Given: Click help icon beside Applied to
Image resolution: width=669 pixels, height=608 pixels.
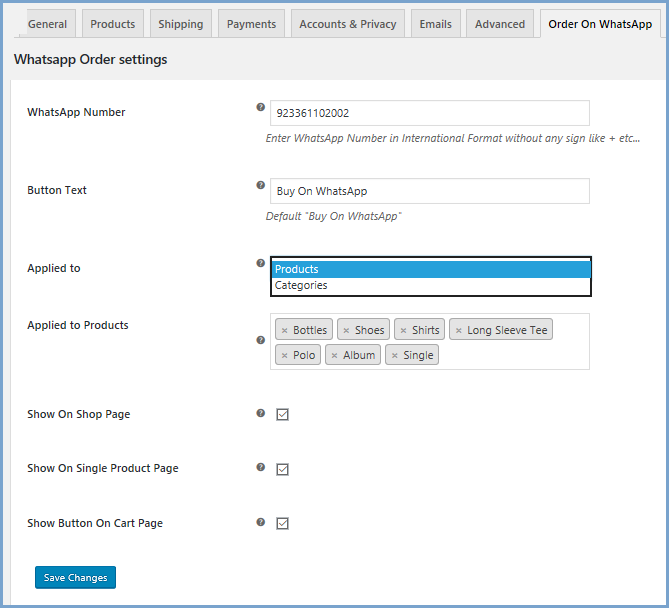Looking at the screenshot, I should (x=261, y=263).
